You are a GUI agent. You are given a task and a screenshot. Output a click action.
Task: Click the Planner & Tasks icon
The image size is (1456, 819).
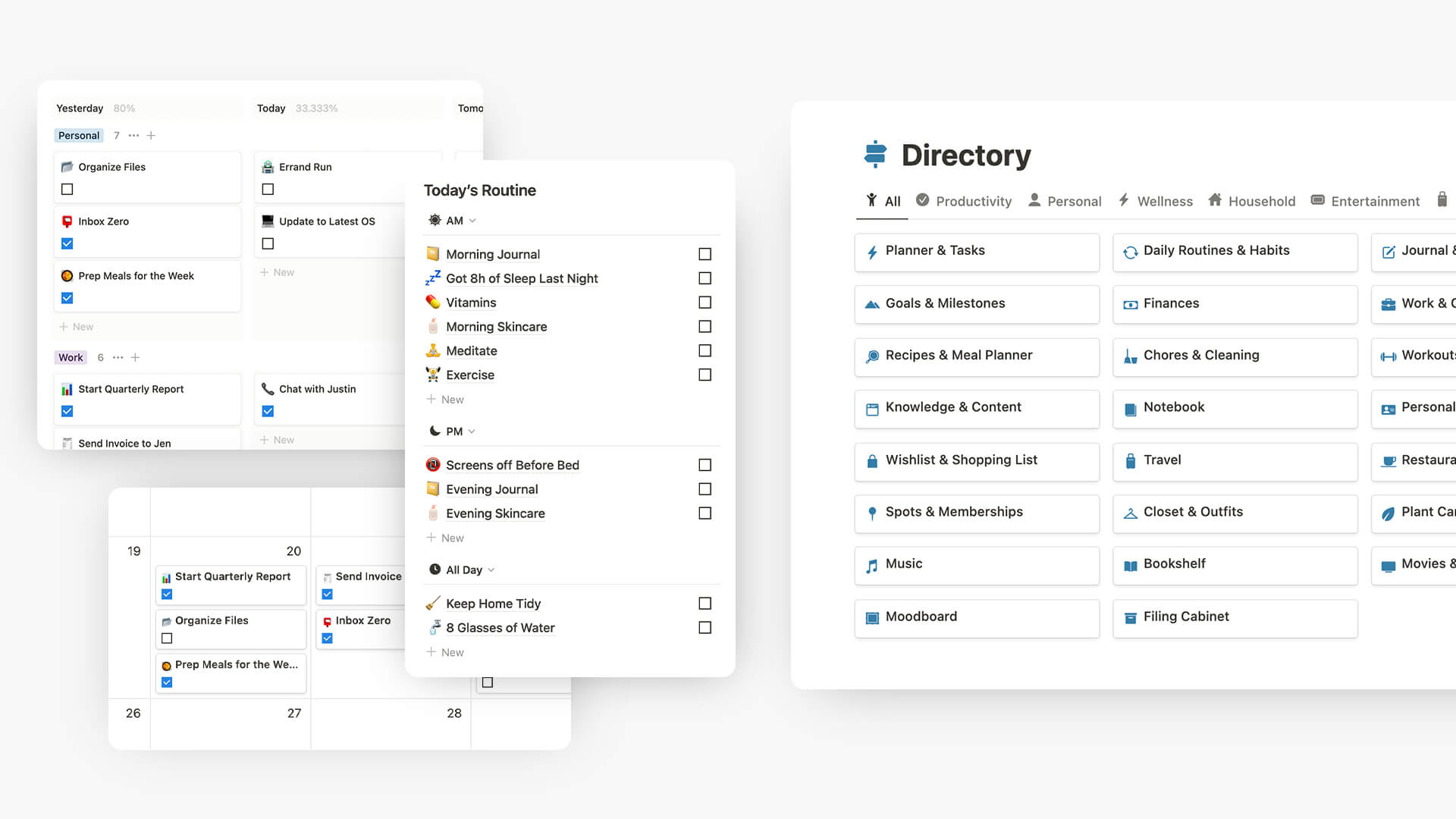[872, 250]
